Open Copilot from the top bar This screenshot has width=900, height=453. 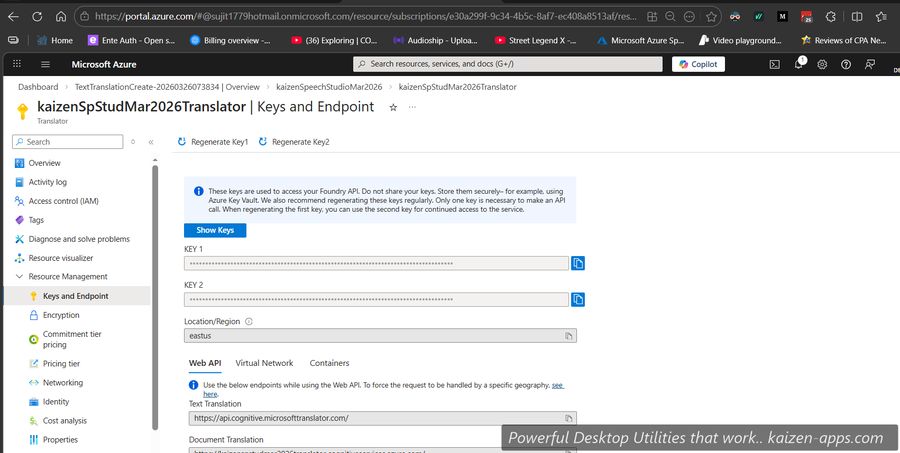point(698,64)
